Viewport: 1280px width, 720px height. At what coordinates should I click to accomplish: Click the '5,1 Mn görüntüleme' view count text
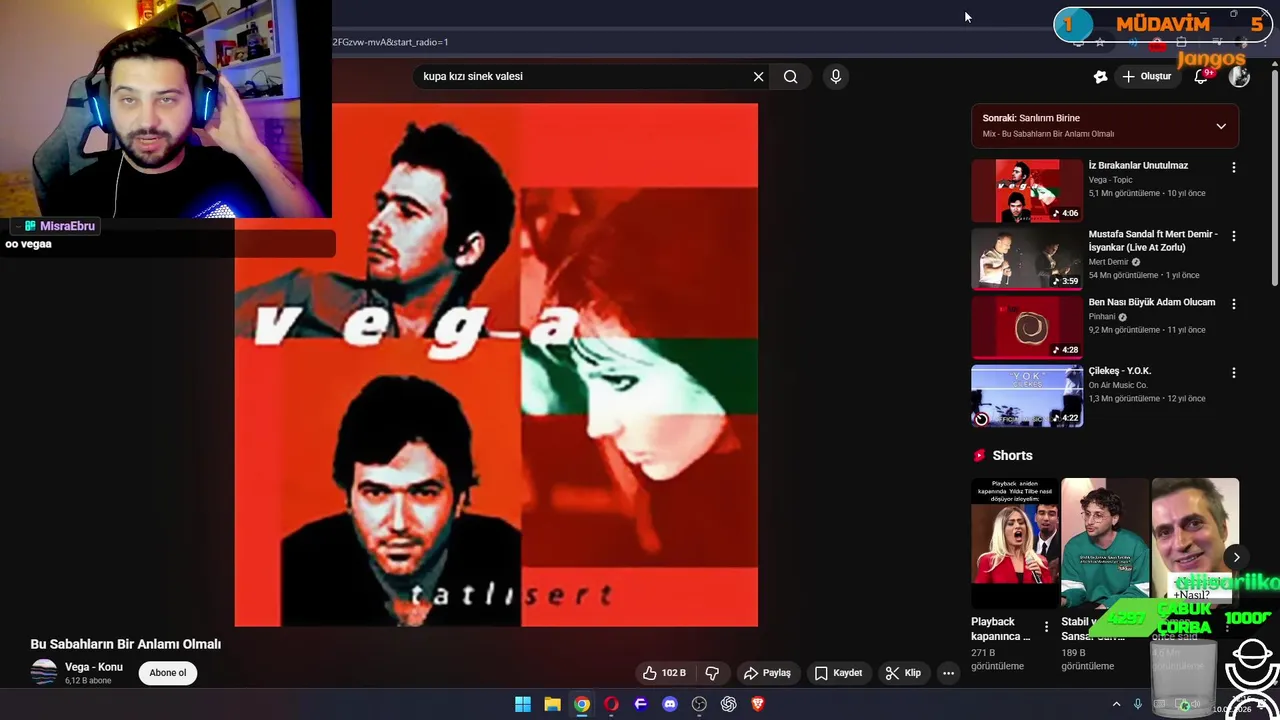1124,193
